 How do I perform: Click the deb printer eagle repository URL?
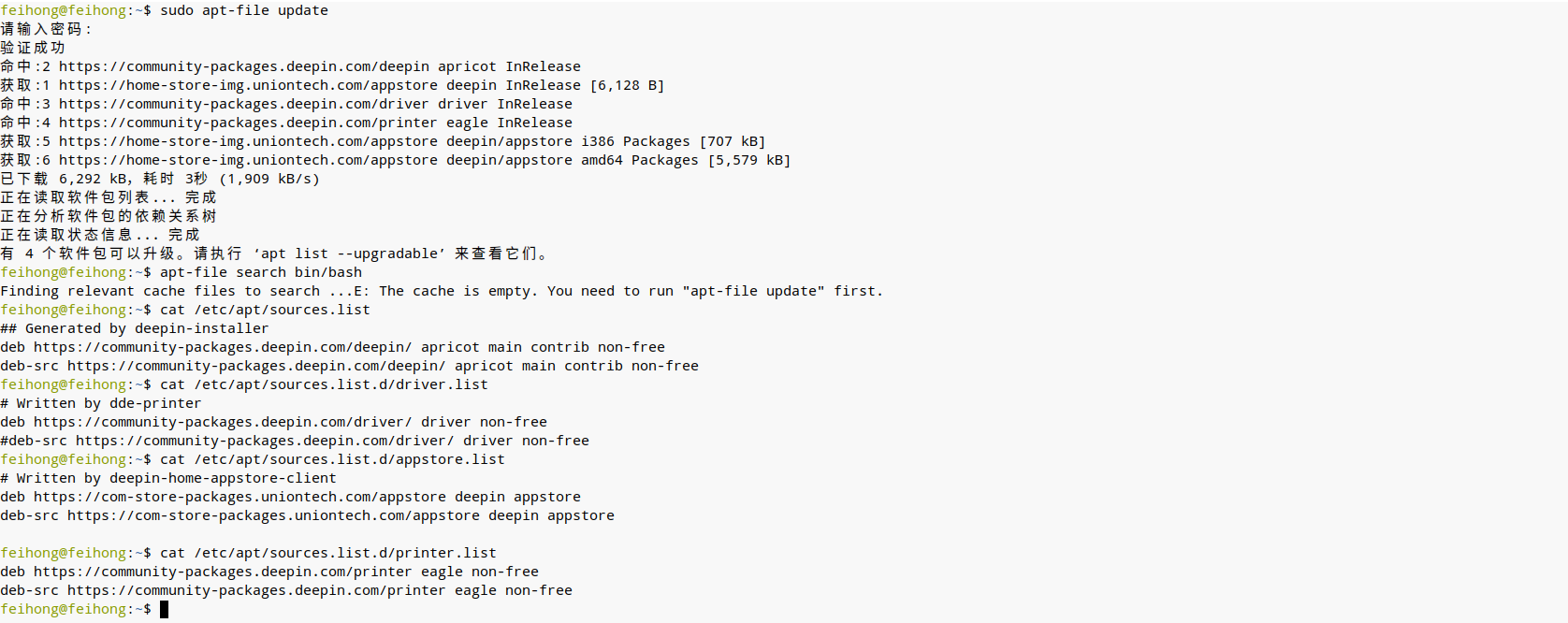point(223,572)
